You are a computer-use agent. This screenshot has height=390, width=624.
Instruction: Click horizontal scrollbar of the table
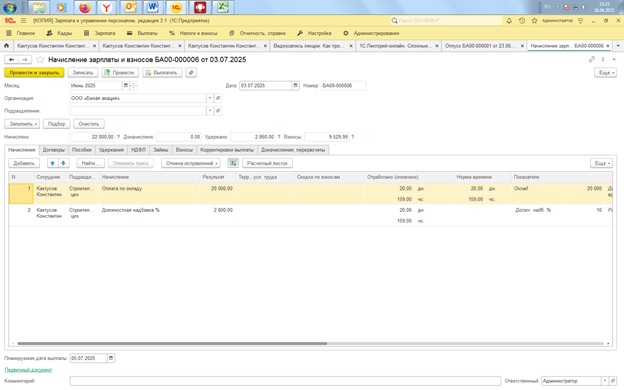pos(172,343)
